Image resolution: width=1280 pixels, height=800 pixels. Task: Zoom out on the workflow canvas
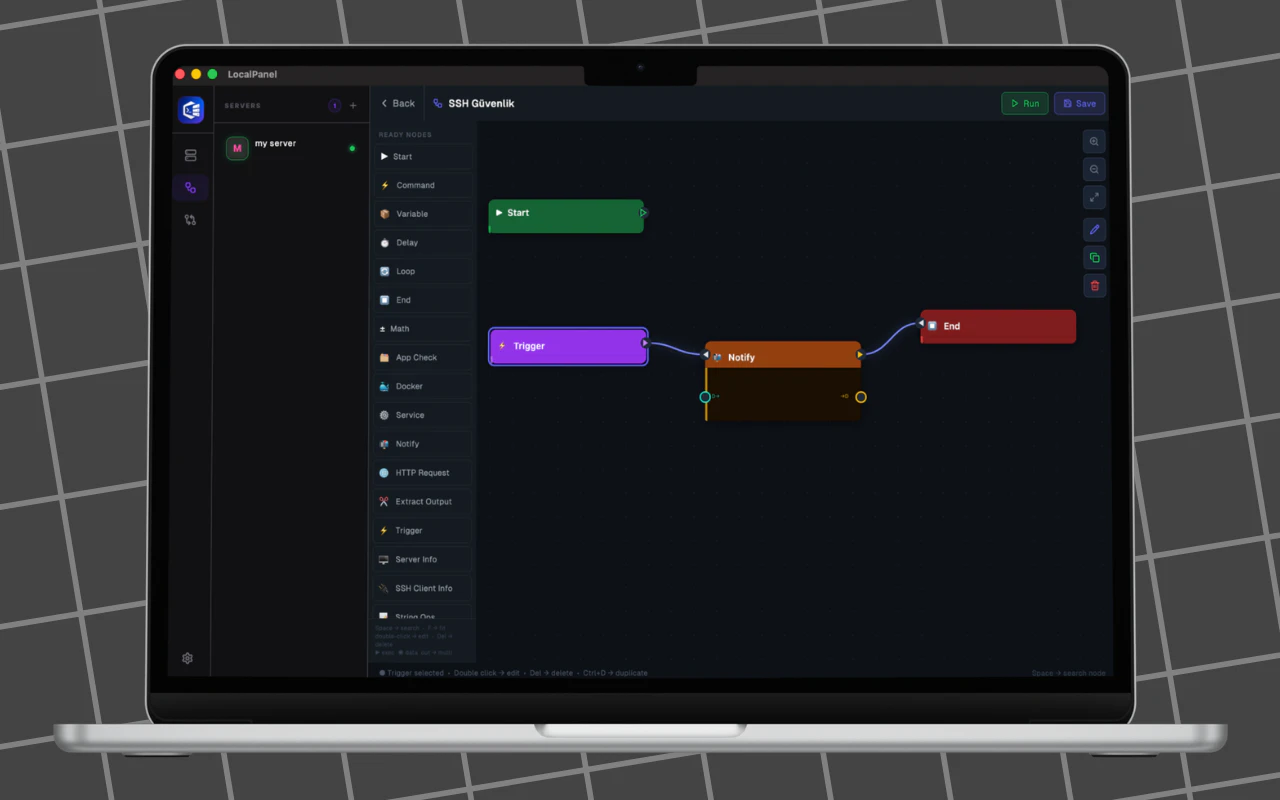[1094, 170]
